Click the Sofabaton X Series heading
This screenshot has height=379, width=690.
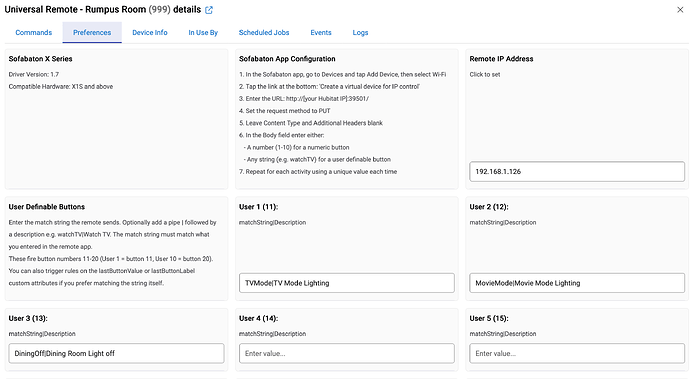(x=40, y=59)
